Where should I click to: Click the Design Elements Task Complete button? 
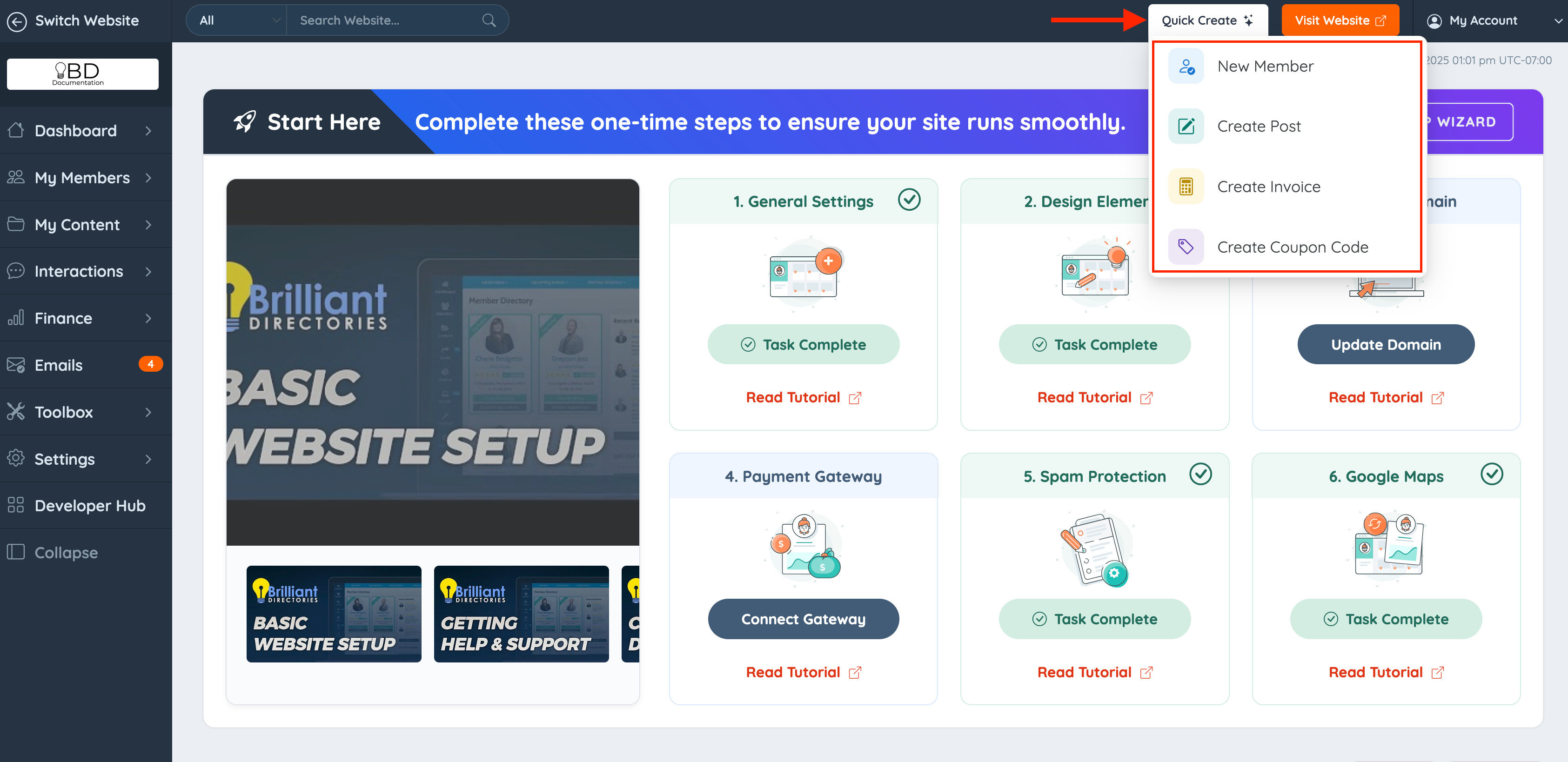click(1094, 344)
